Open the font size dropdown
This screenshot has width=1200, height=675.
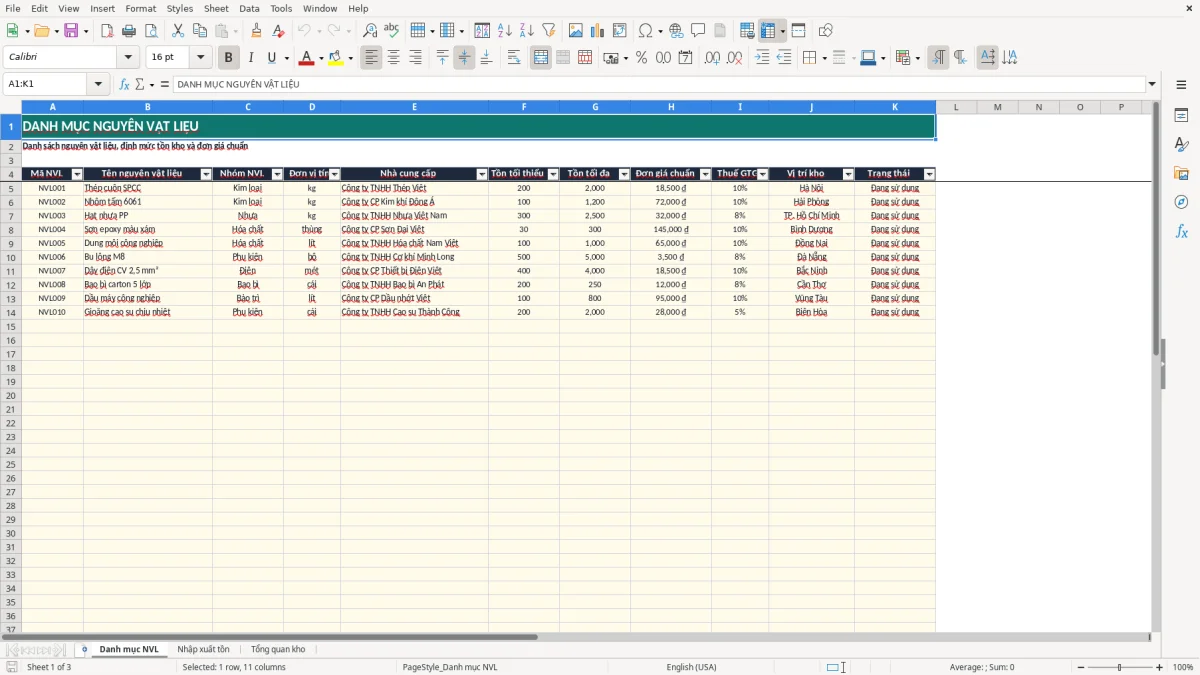coord(200,58)
